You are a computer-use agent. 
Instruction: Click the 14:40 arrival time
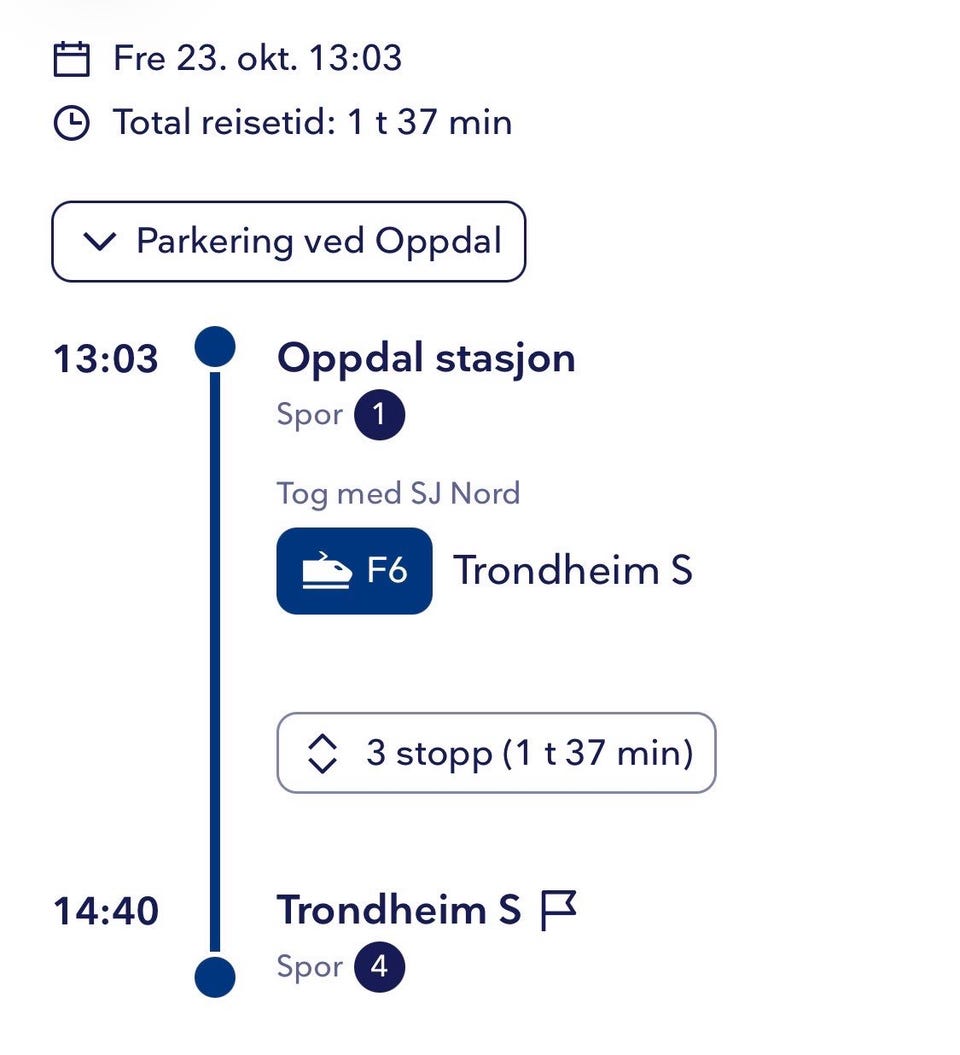[x=106, y=911]
